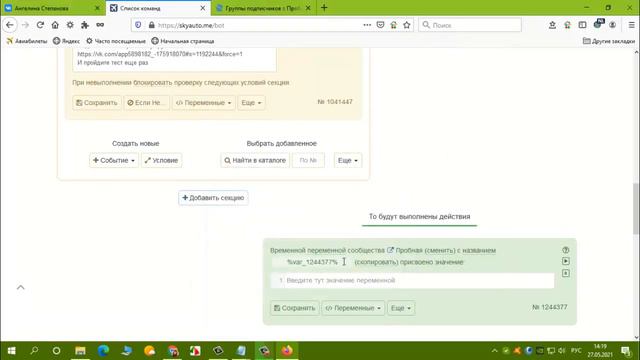Image resolution: width=640 pixels, height=360 pixels.
Task: Open the Firefox hamburger menu
Action: [x=631, y=25]
